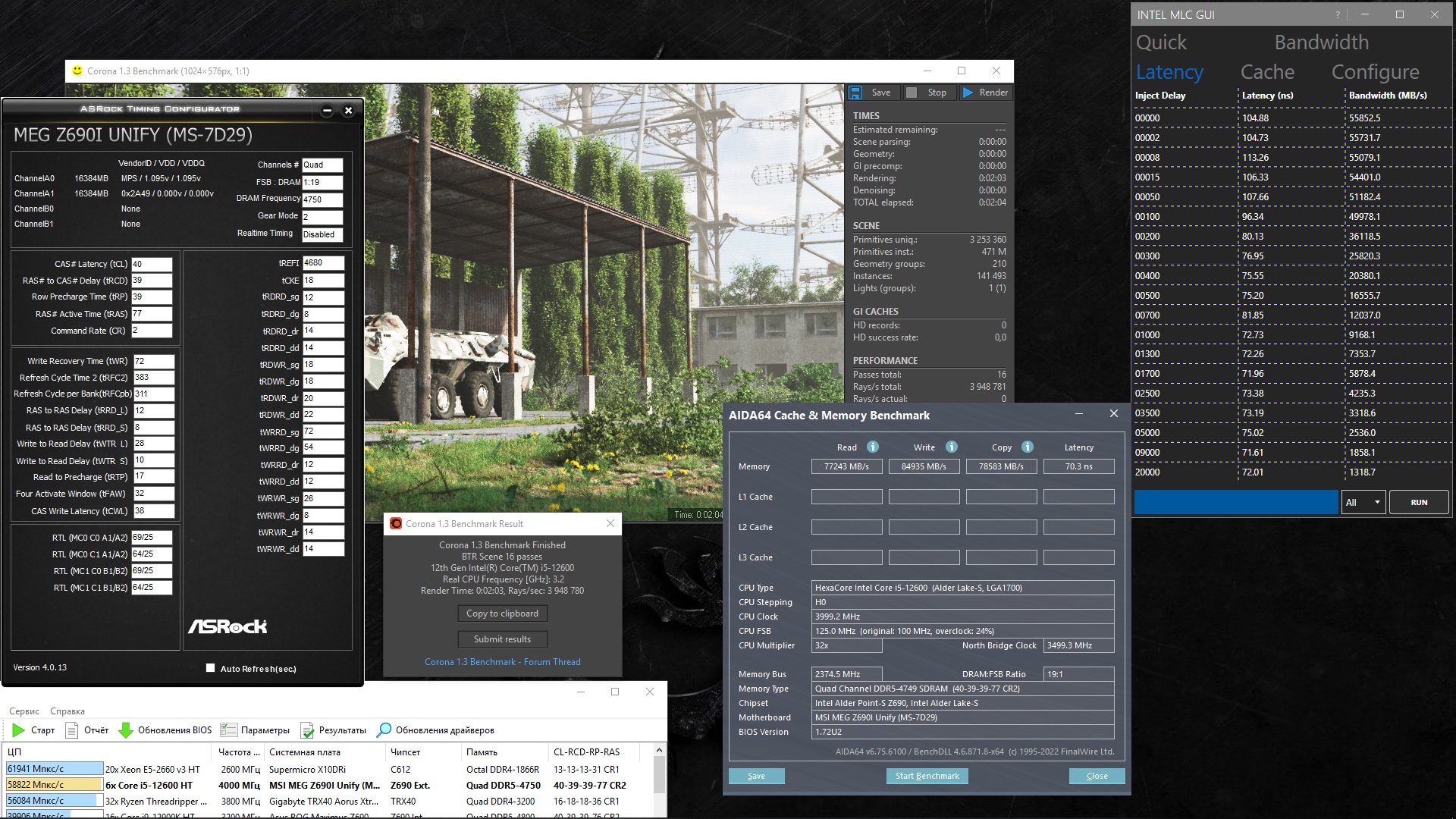Open Параметры settings icon
1456x819 pixels.
click(228, 730)
